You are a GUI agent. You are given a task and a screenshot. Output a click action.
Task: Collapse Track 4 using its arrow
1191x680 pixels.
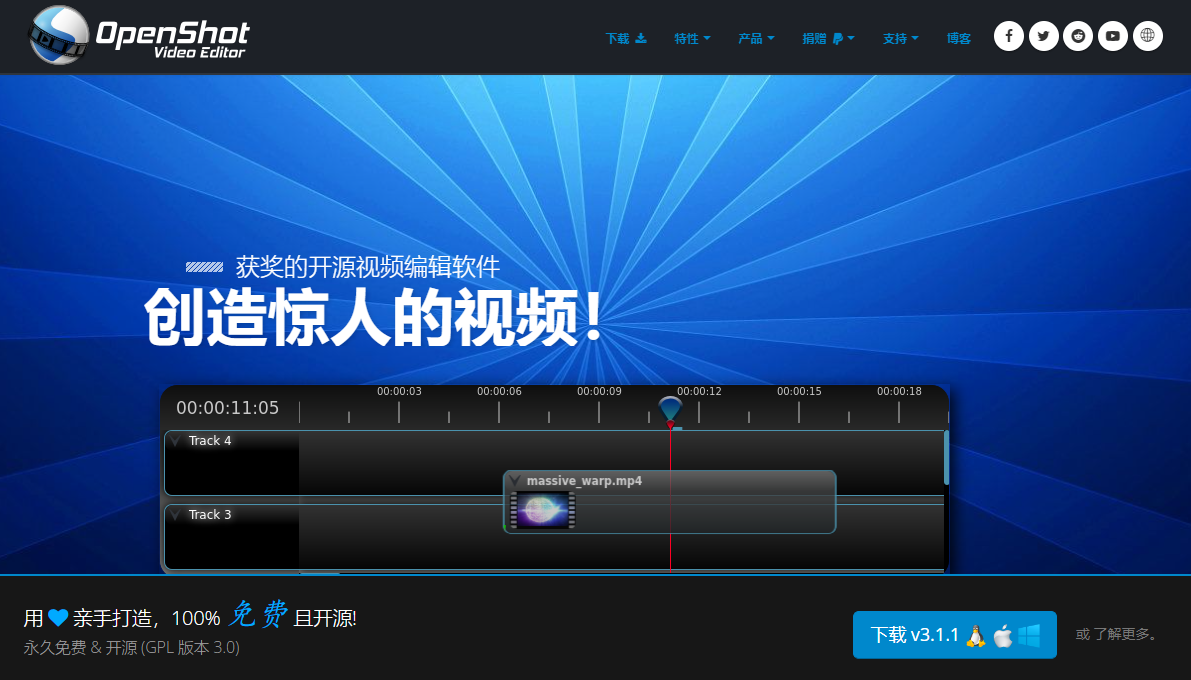click(175, 441)
